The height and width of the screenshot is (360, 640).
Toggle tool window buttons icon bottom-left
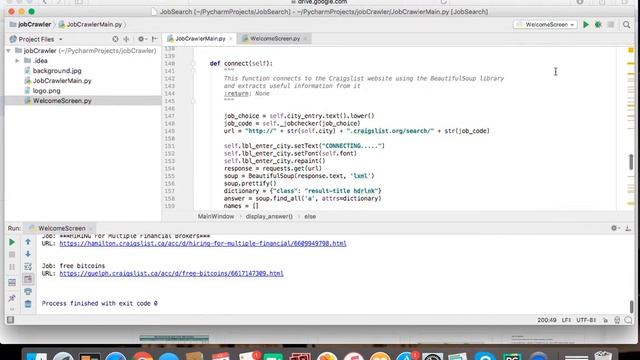11,320
